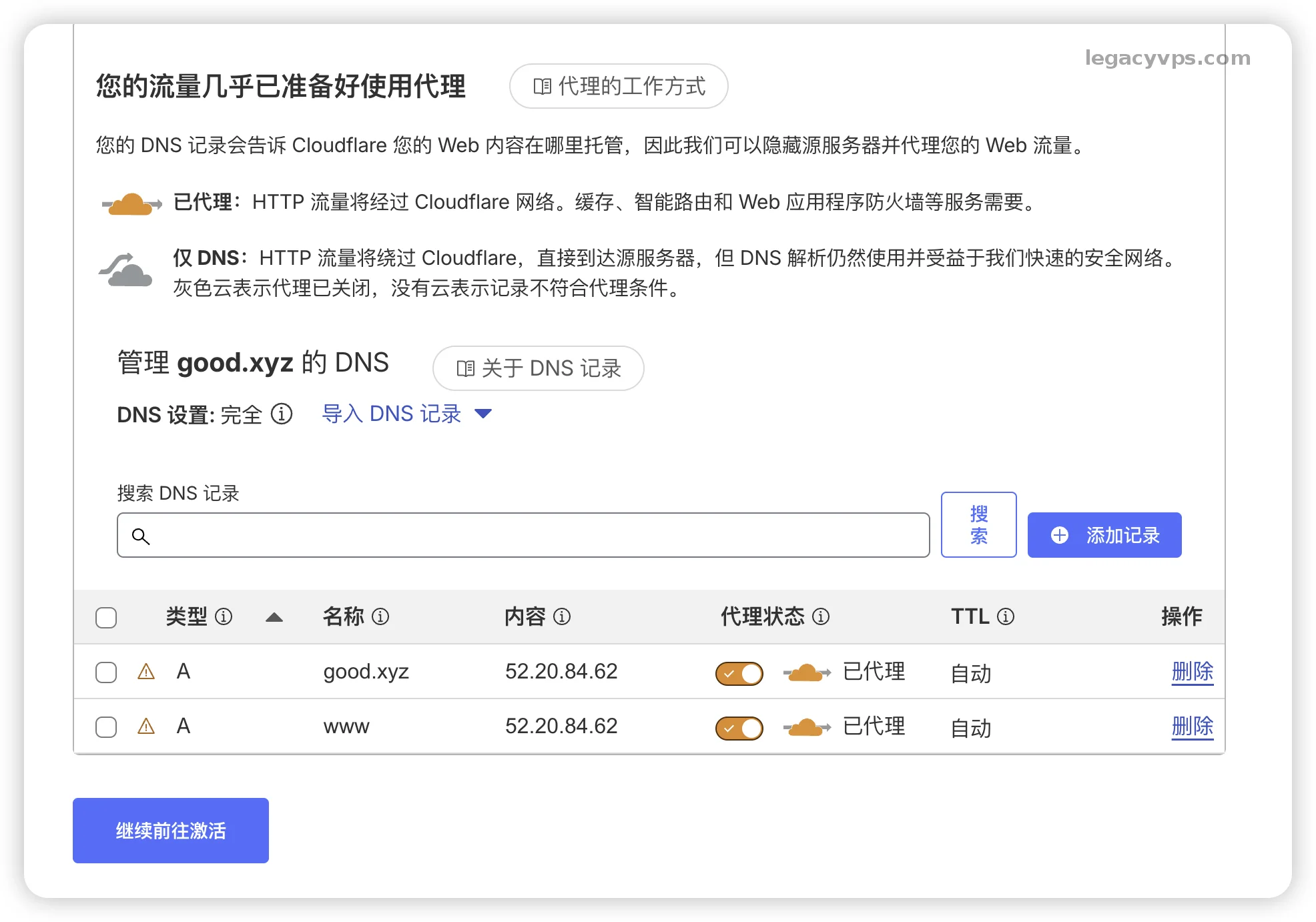This screenshot has height=922, width=1316.
Task: Click info icon beside 内容 column header
Action: tap(562, 616)
